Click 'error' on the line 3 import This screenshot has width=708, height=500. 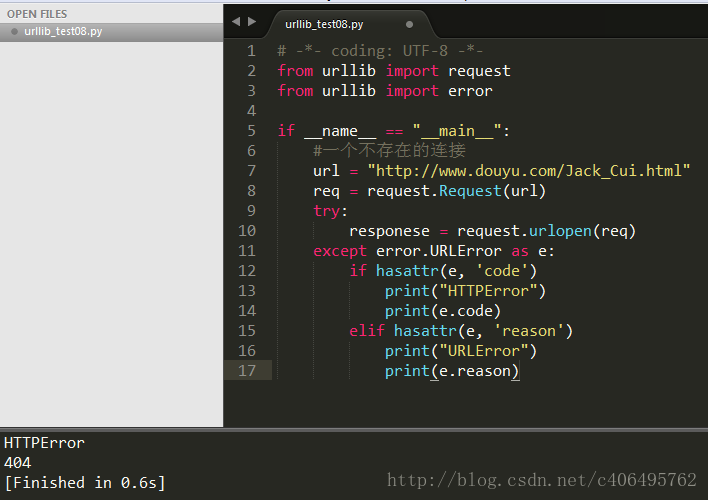pos(470,91)
